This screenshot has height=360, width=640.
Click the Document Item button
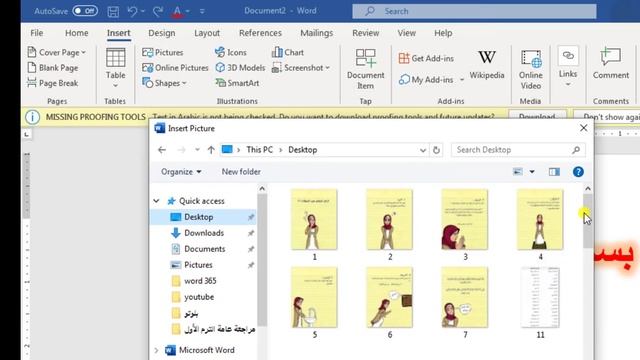click(365, 69)
